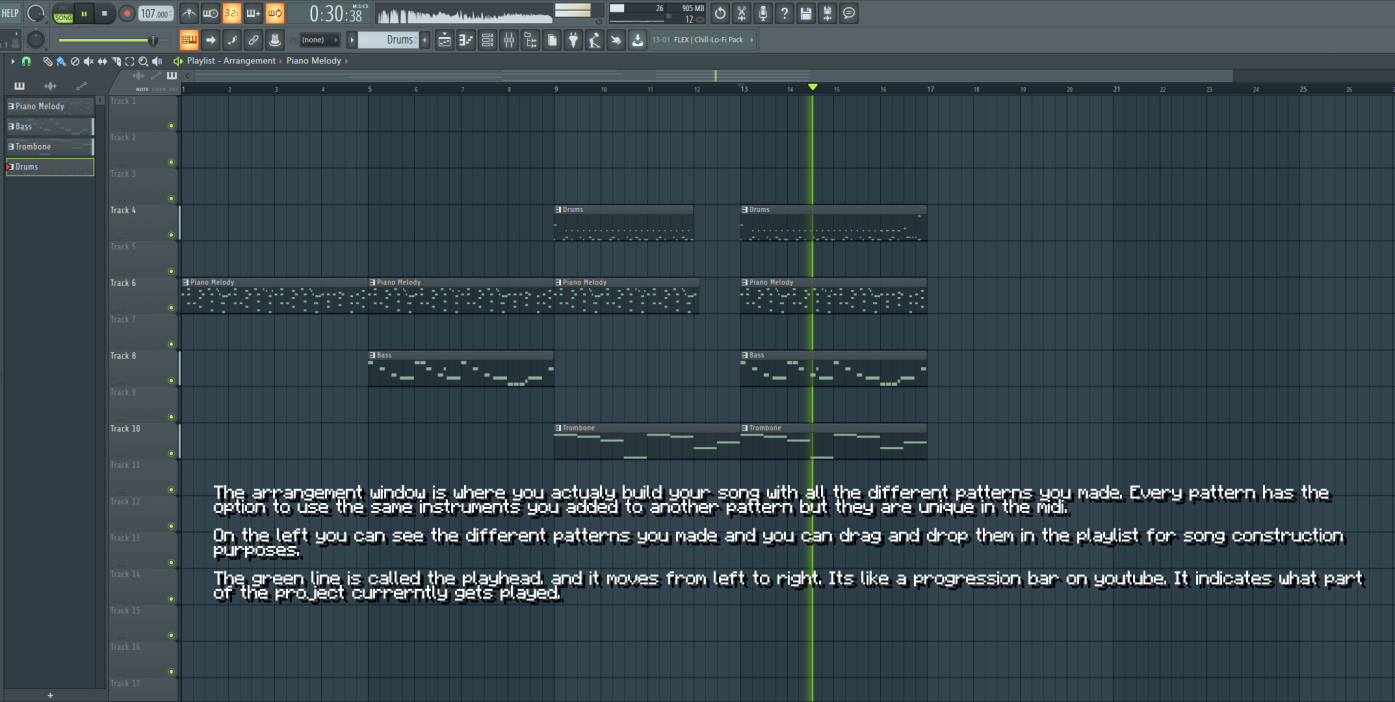Open the (none) snap dropdown

pos(319,40)
